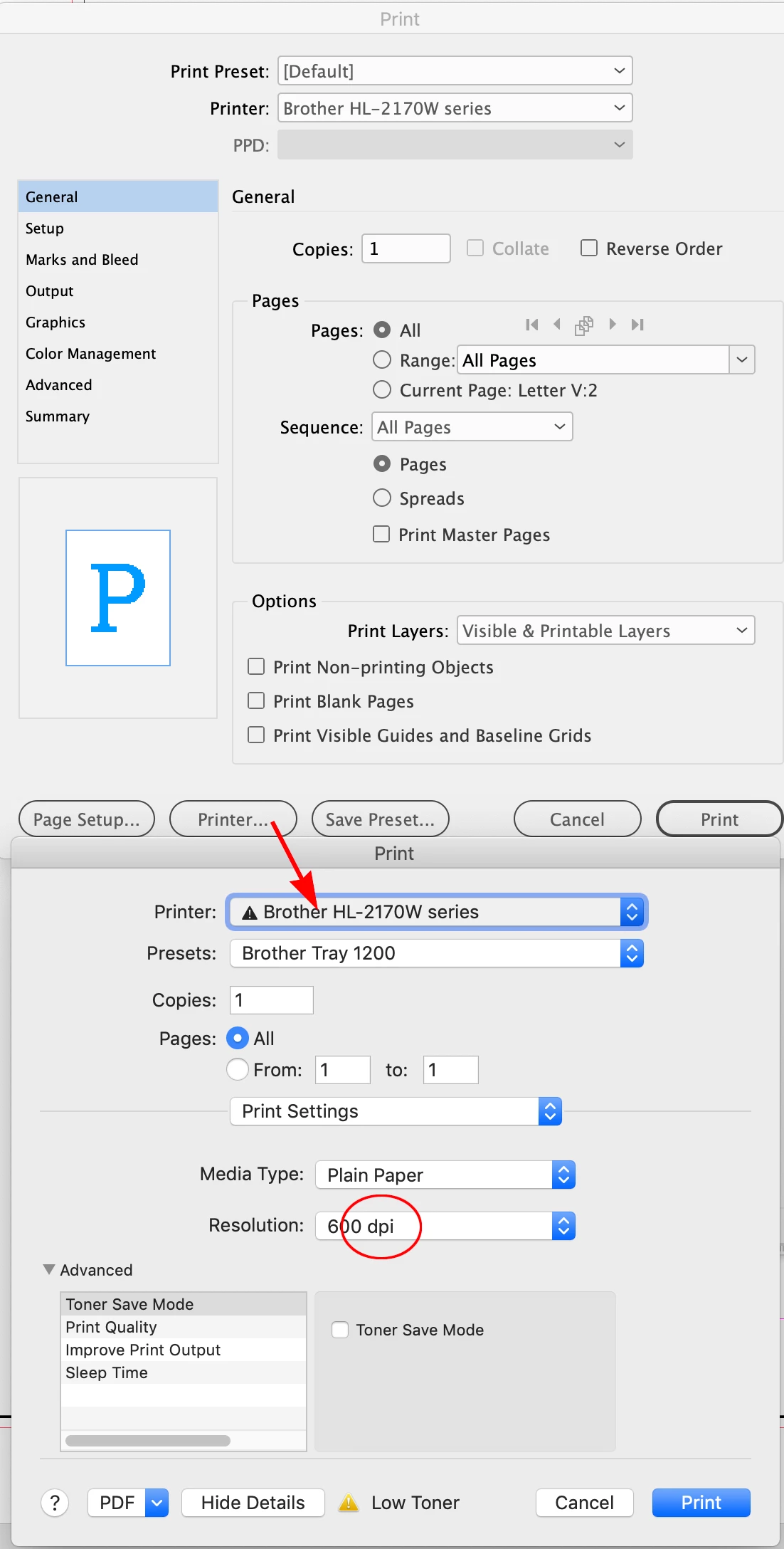Click the Printer... button
Screen dimensions: 784x1549
point(233,819)
